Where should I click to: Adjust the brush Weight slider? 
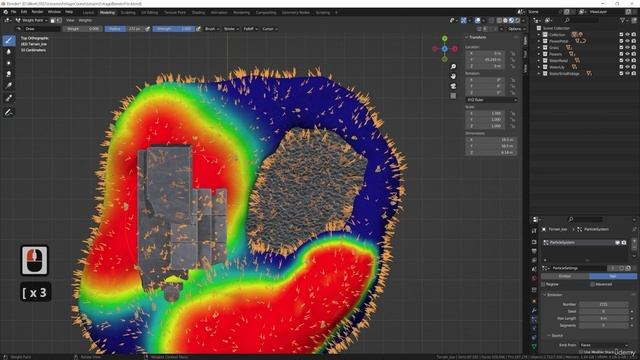coord(82,29)
